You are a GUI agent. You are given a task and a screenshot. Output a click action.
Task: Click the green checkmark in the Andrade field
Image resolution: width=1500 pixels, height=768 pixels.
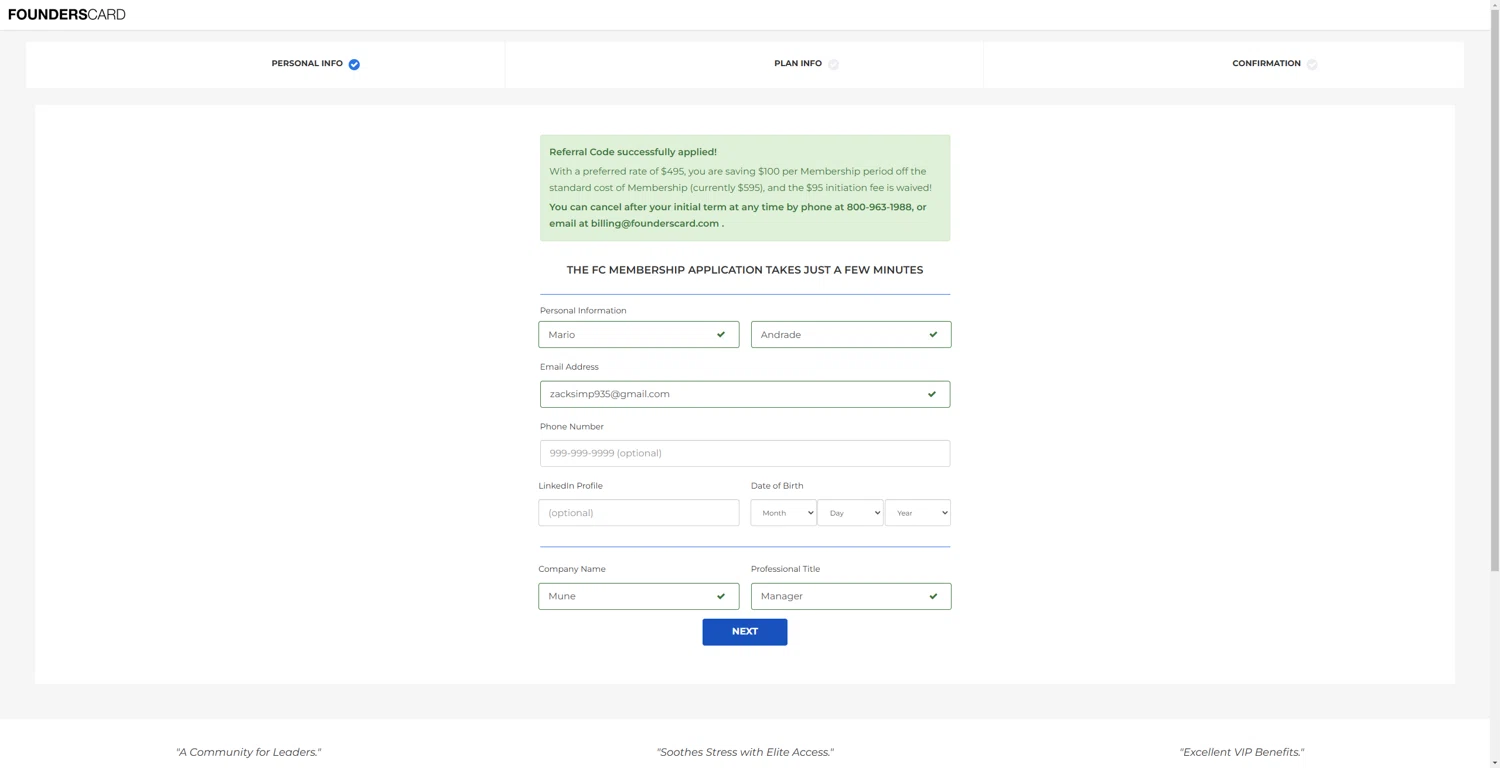tap(933, 334)
